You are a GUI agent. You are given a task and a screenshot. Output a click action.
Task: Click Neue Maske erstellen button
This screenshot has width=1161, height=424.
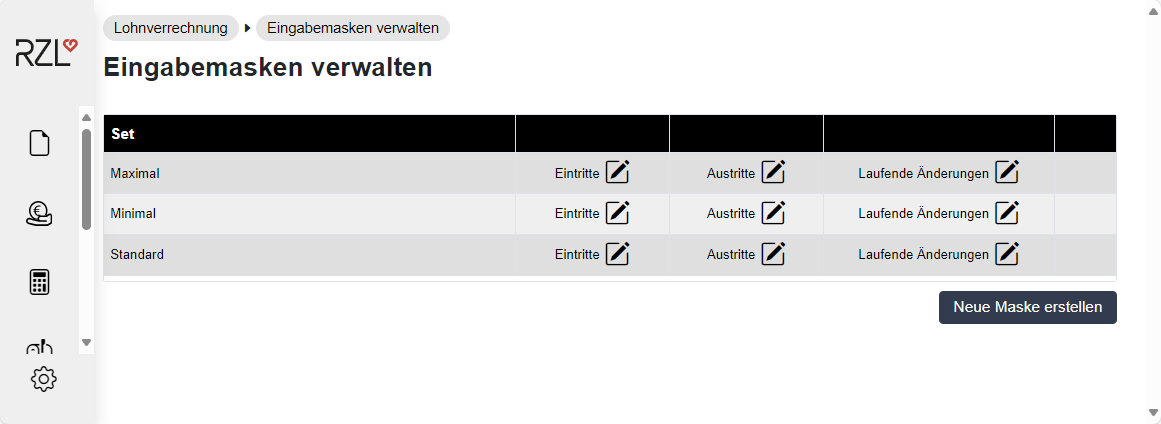pyautogui.click(x=1027, y=307)
